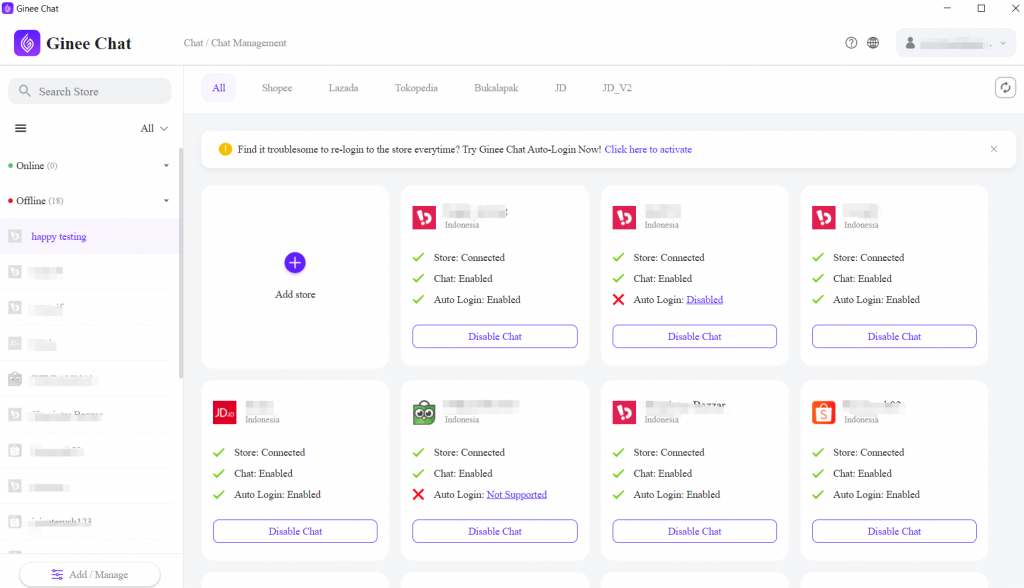This screenshot has width=1024, height=588.
Task: Open the Auto Login 'Disabled' link
Action: 705,300
